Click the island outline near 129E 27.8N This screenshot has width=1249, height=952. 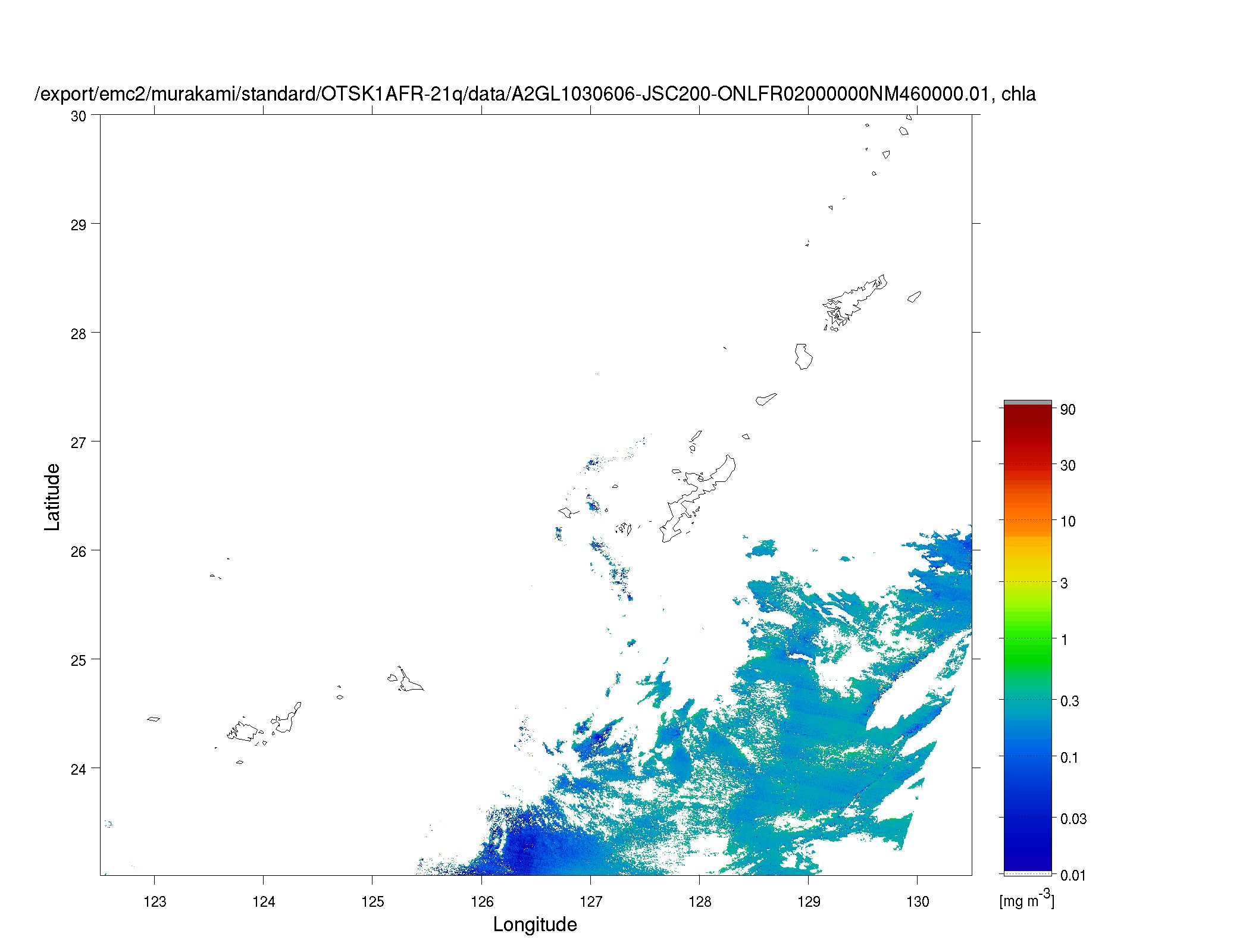click(803, 356)
